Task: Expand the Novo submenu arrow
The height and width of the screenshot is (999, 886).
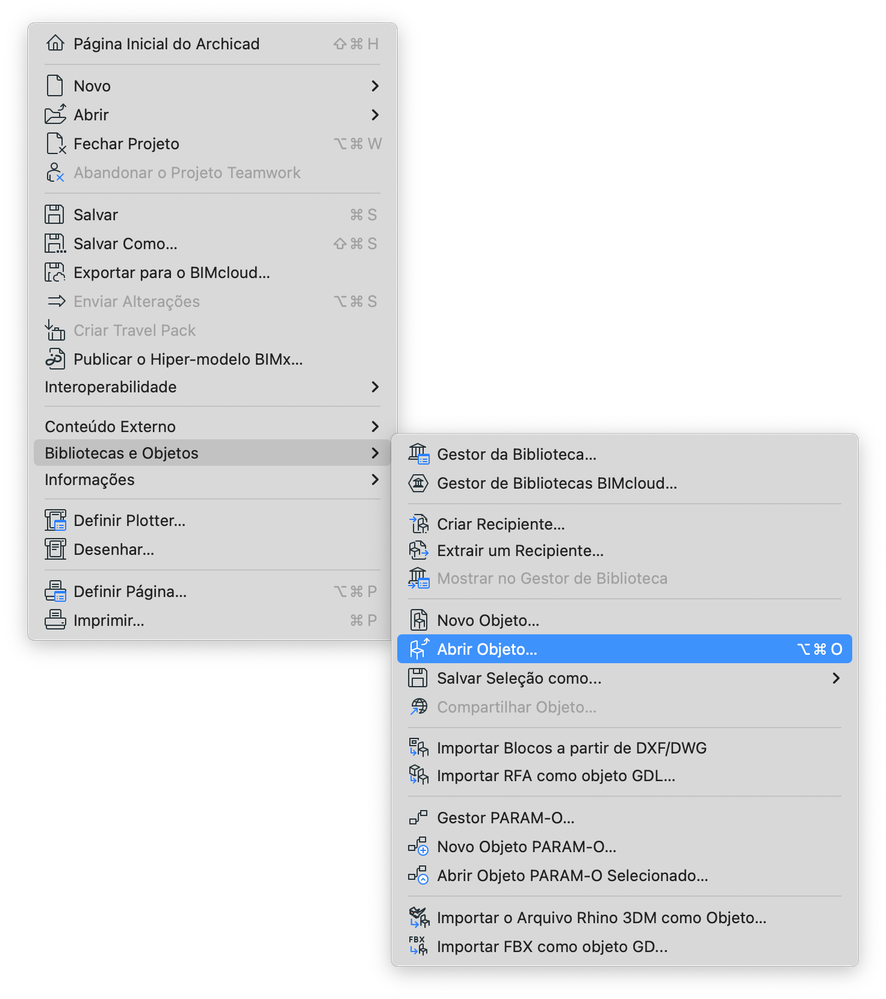Action: (375, 85)
